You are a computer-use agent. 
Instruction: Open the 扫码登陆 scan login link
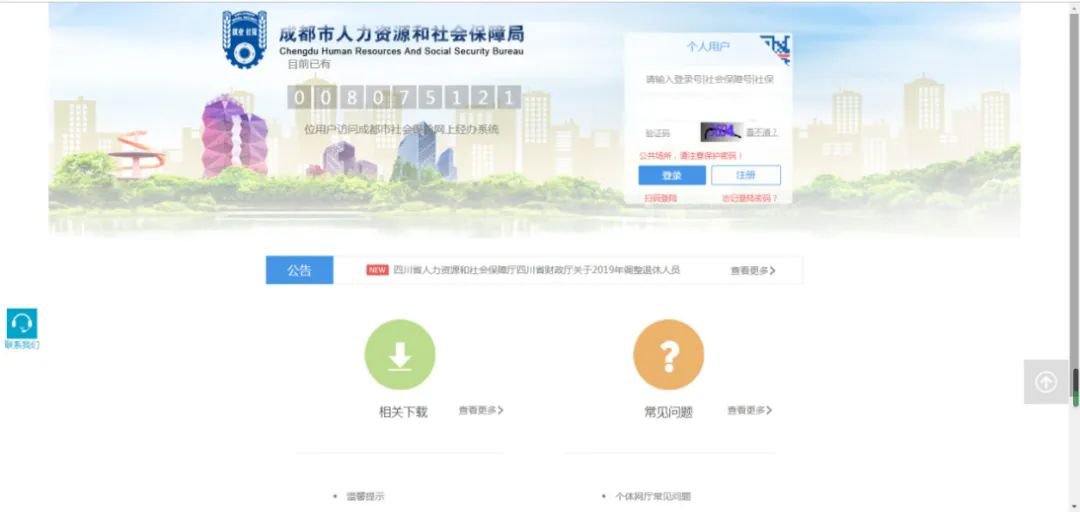tap(660, 198)
